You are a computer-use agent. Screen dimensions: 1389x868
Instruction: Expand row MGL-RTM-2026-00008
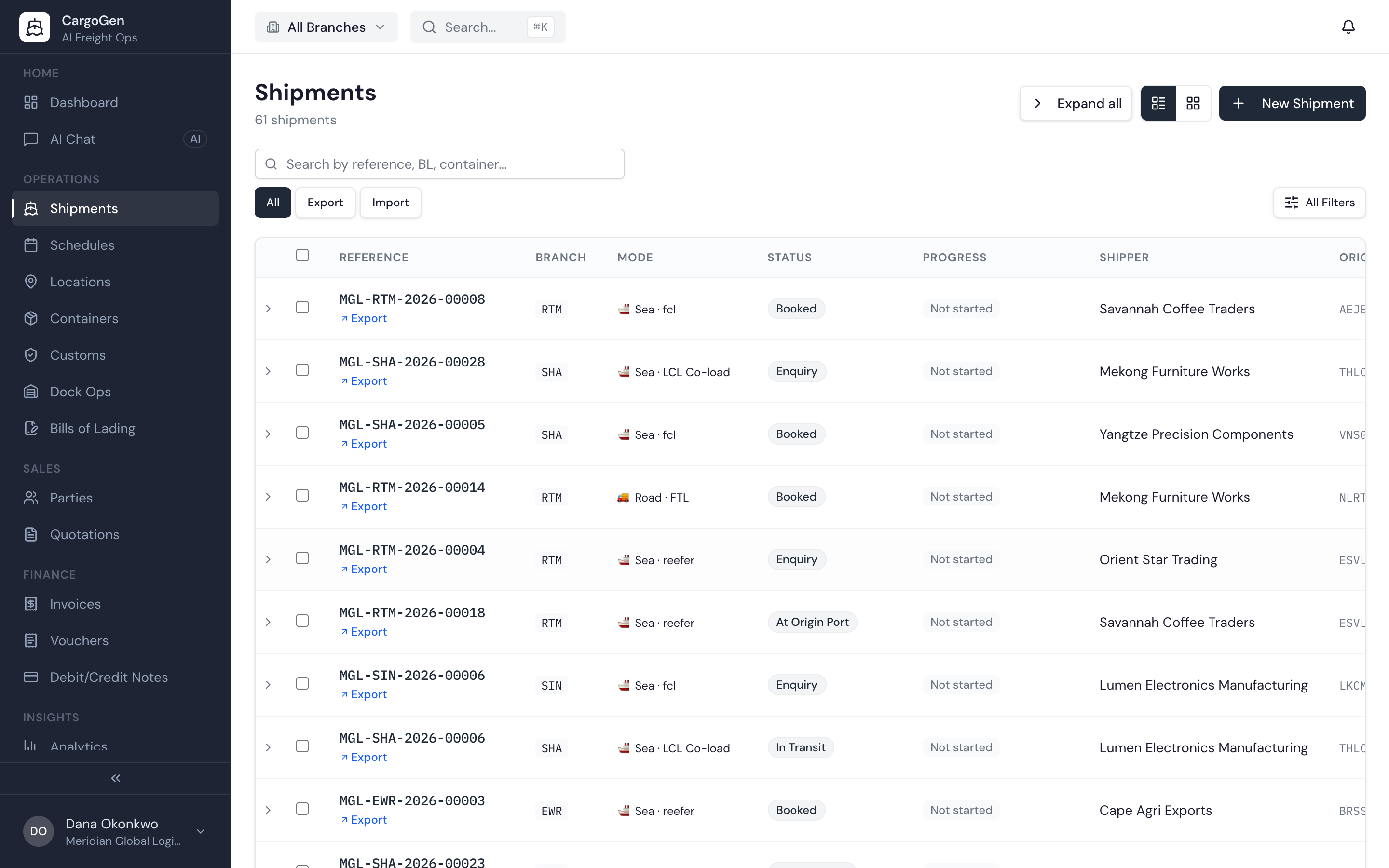[268, 309]
